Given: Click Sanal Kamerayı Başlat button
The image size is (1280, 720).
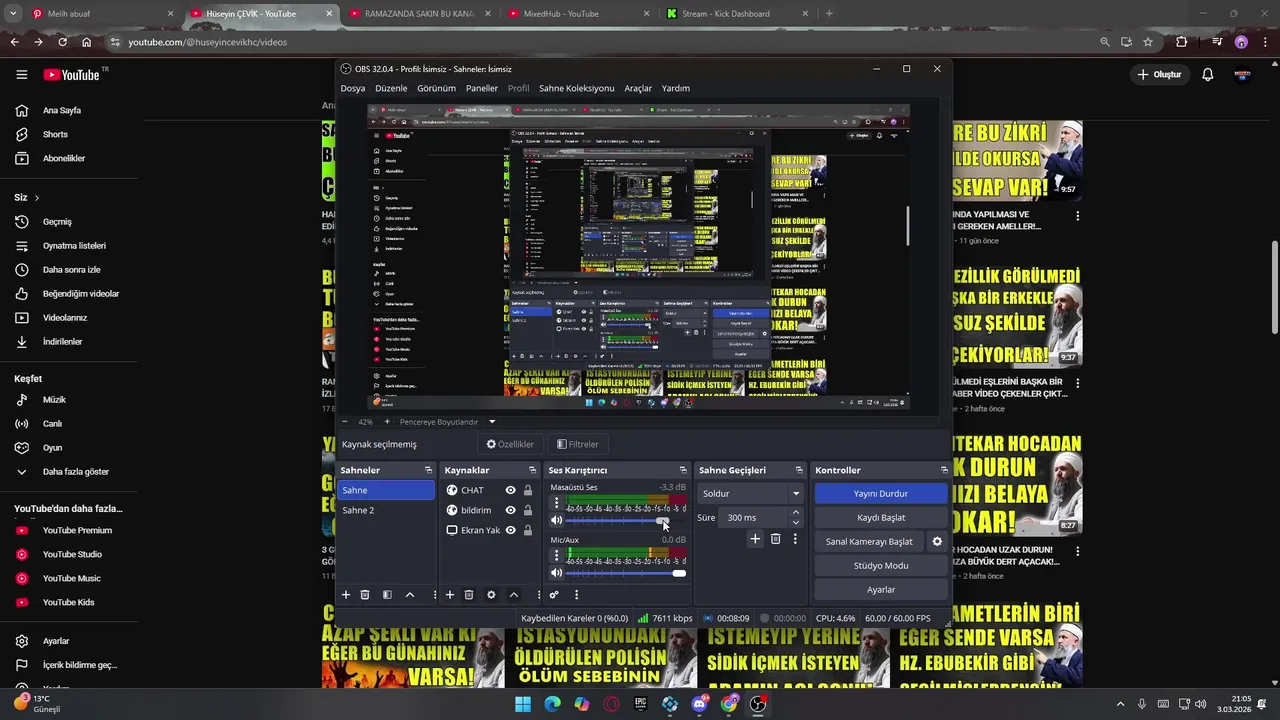Looking at the screenshot, I should tap(869, 542).
